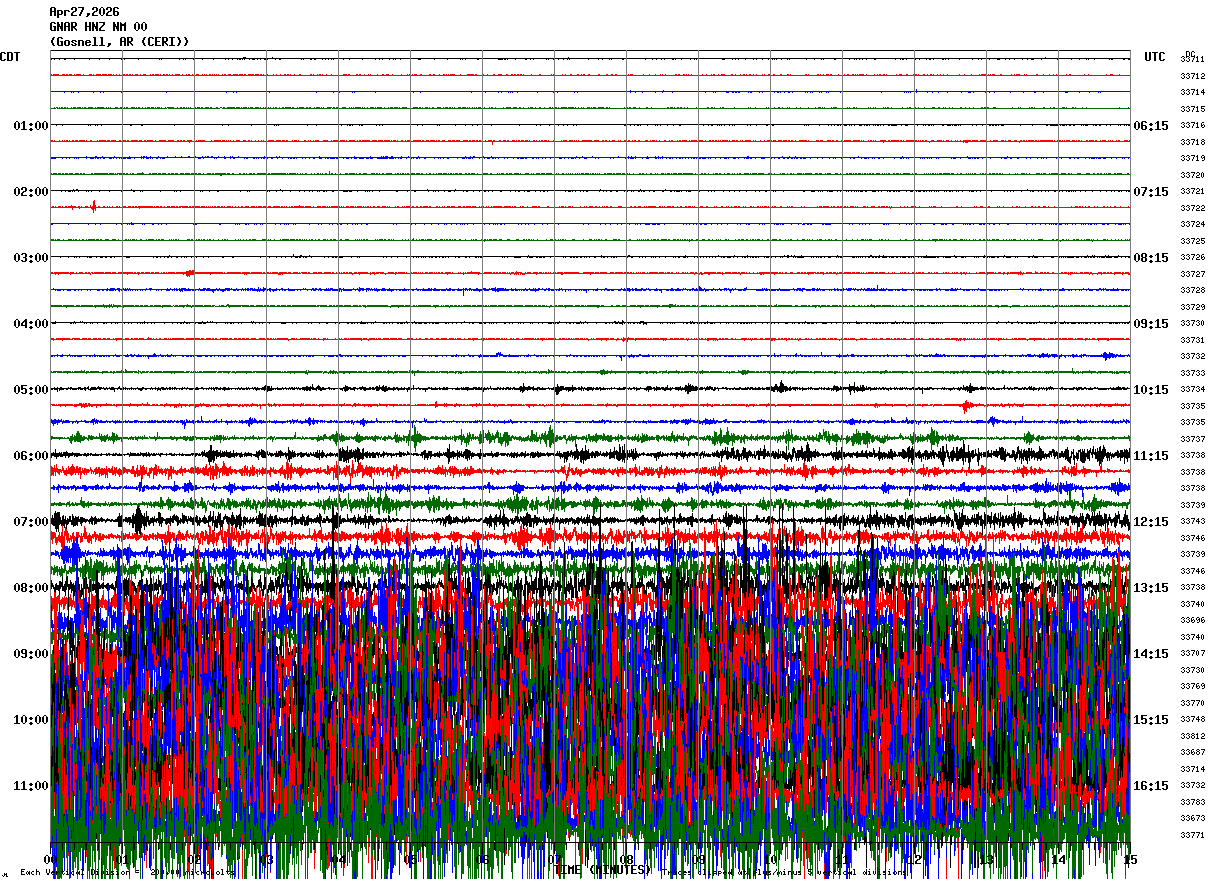This screenshot has width=1210, height=886.
Task: Select the 14:15 UTC time label
Action: [1151, 654]
